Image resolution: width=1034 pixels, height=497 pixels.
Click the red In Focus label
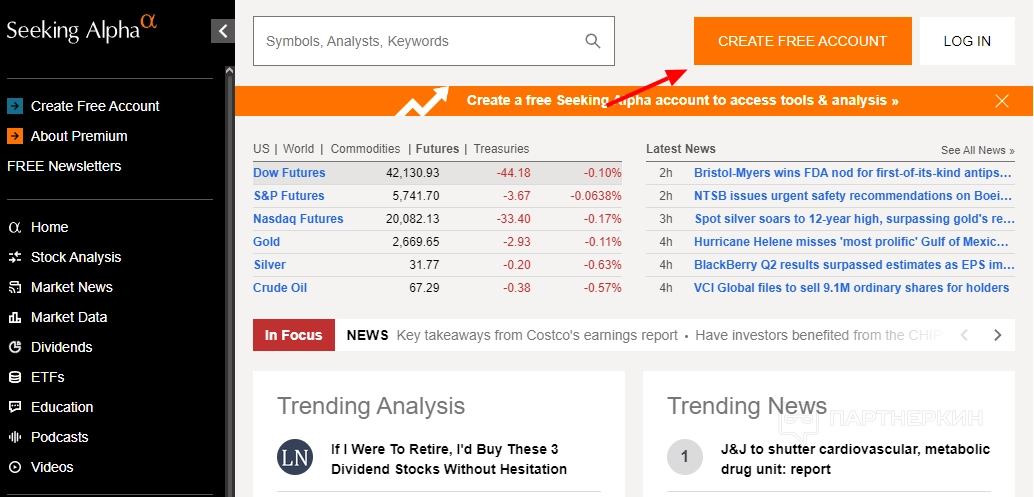pyautogui.click(x=293, y=335)
